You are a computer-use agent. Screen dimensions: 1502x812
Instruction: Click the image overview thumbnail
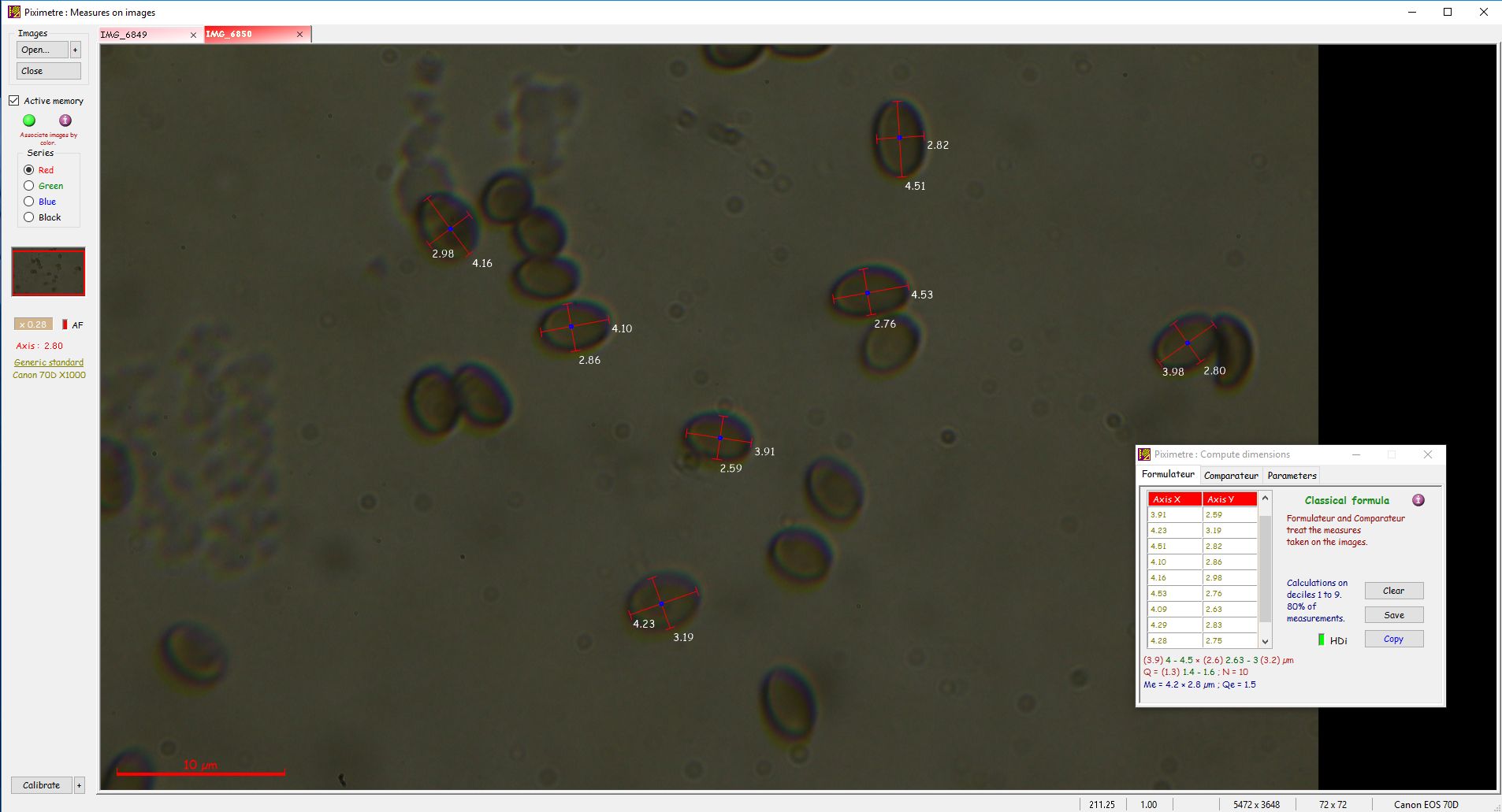tap(48, 272)
